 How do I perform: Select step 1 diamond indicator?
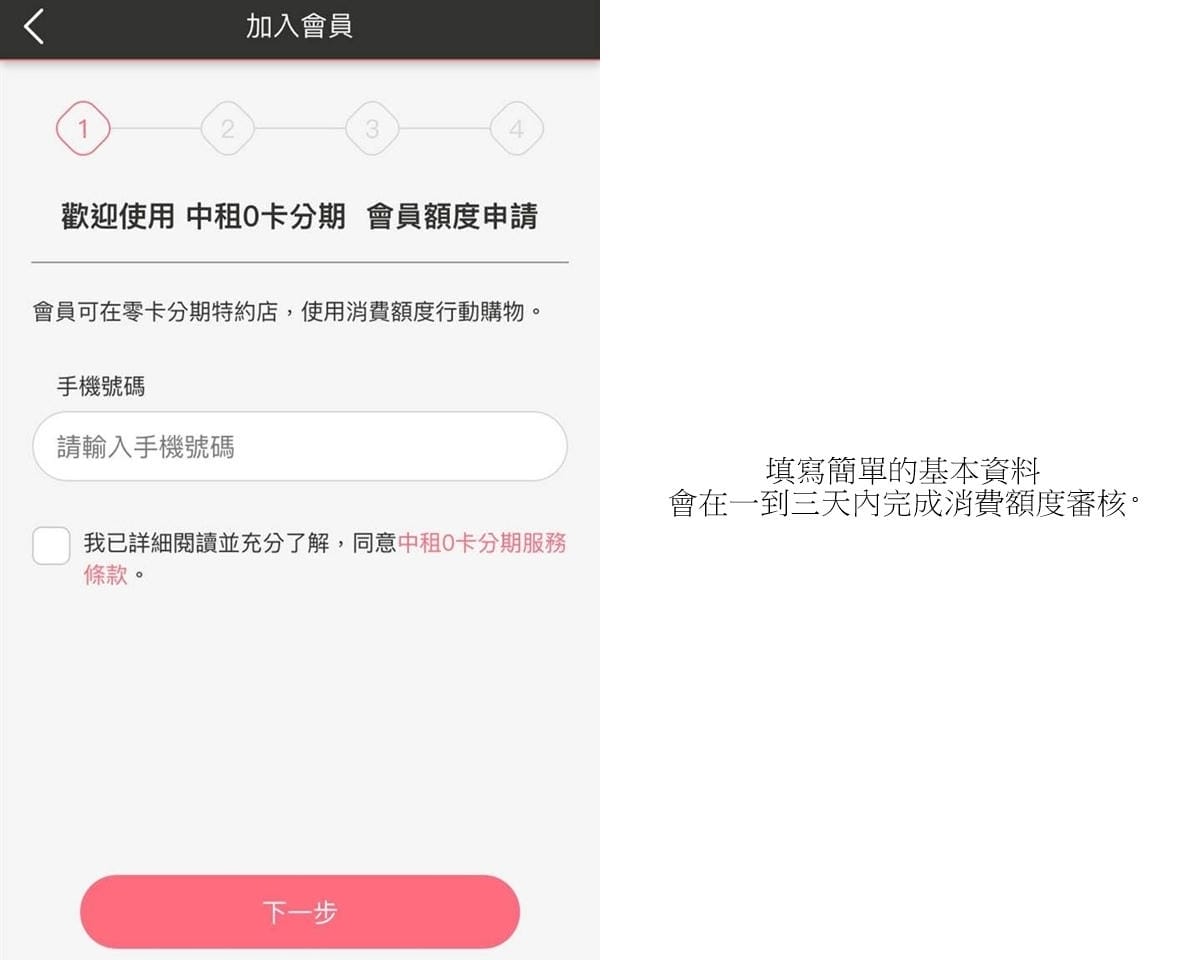[83, 129]
